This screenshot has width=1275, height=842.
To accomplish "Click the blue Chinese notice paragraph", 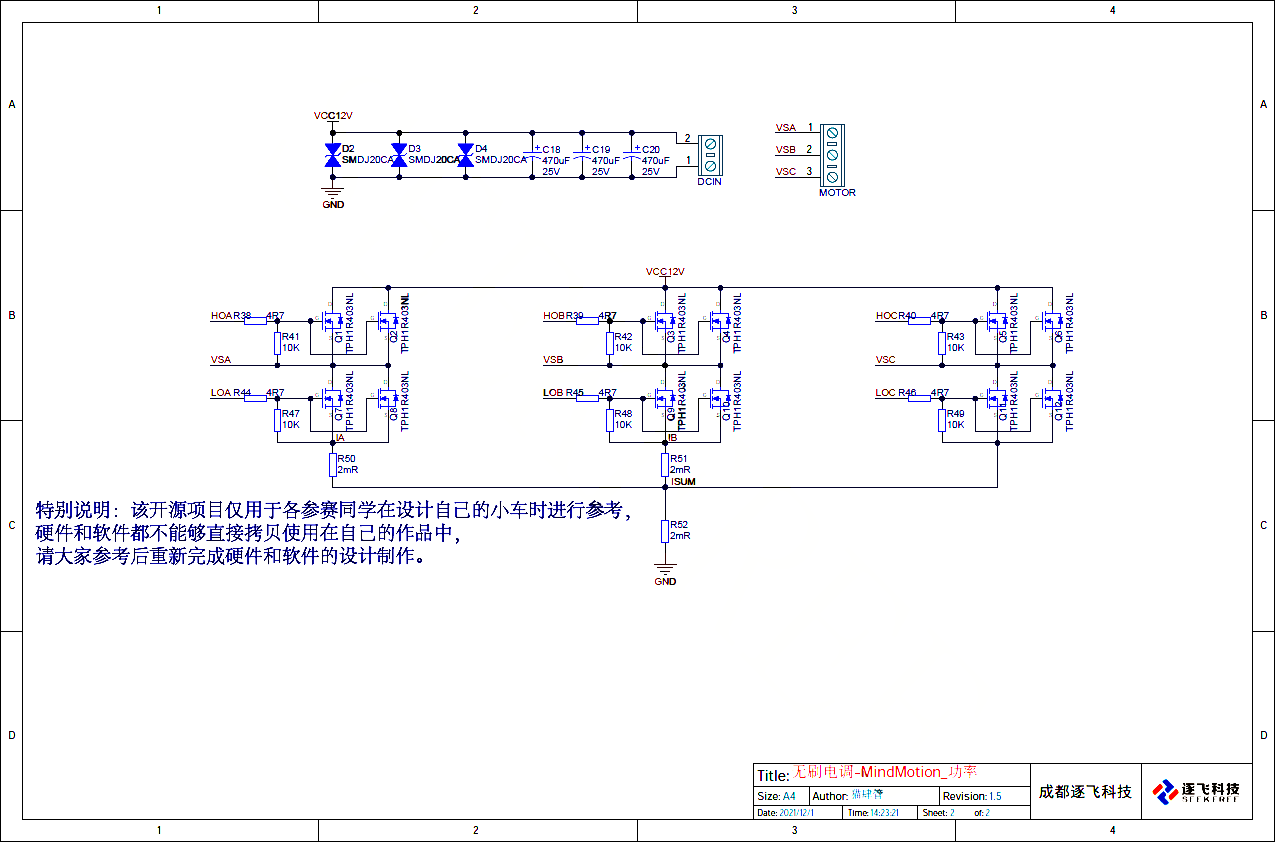I will pyautogui.click(x=334, y=533).
